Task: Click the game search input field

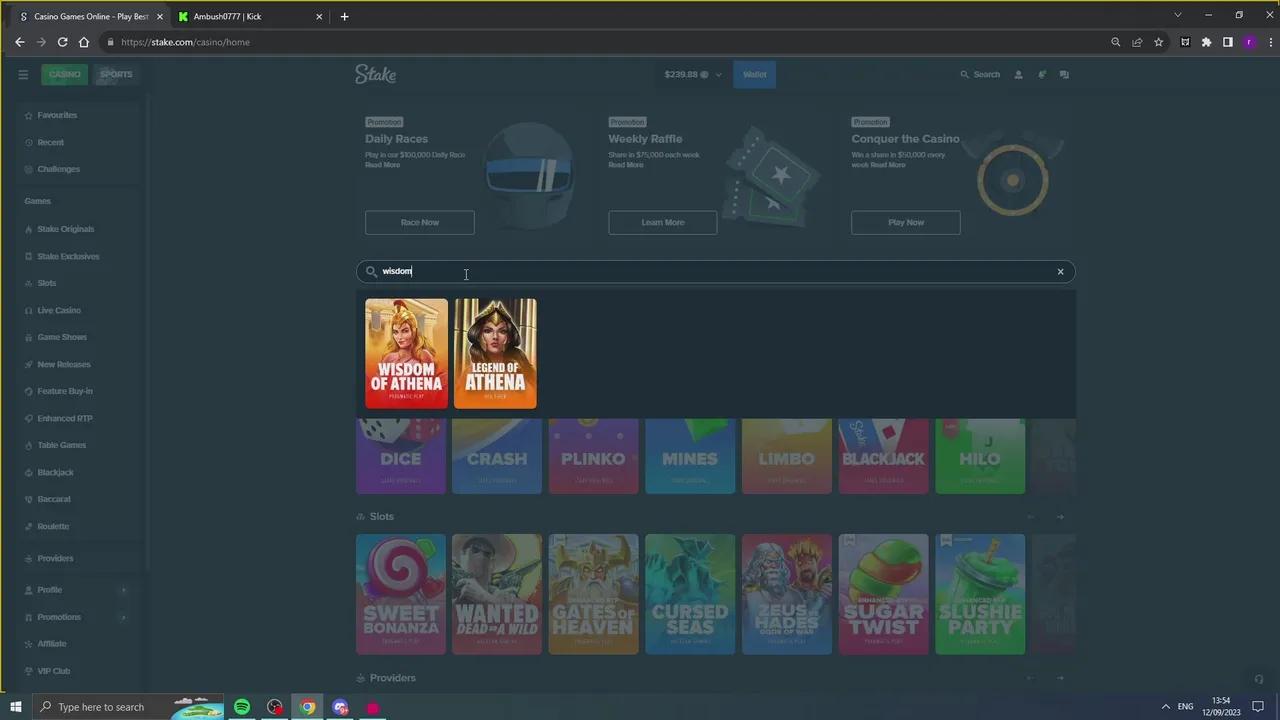Action: [715, 271]
